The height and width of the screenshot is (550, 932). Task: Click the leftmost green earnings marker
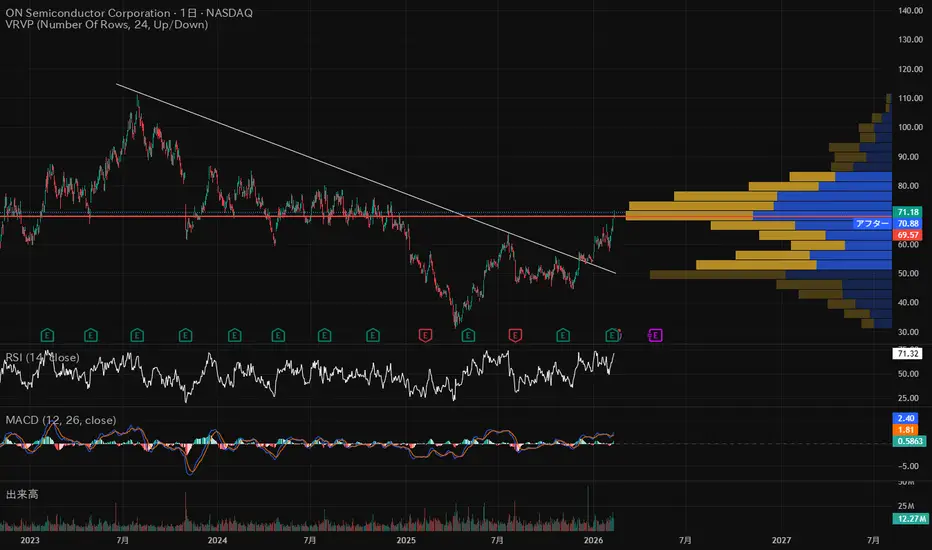47,336
